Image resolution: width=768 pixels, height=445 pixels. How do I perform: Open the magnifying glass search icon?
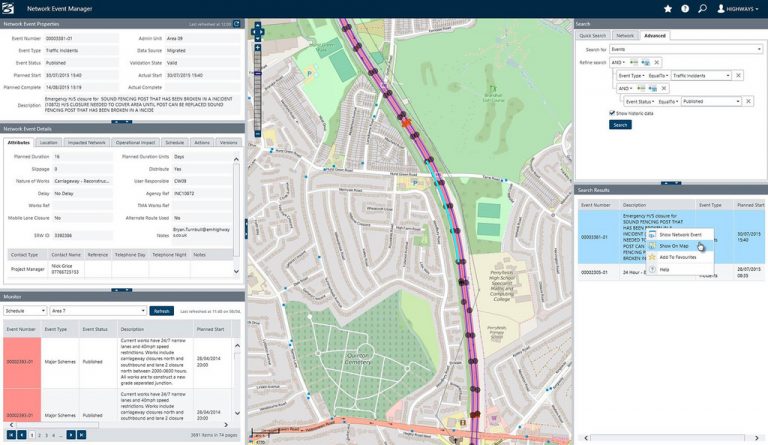pos(703,8)
